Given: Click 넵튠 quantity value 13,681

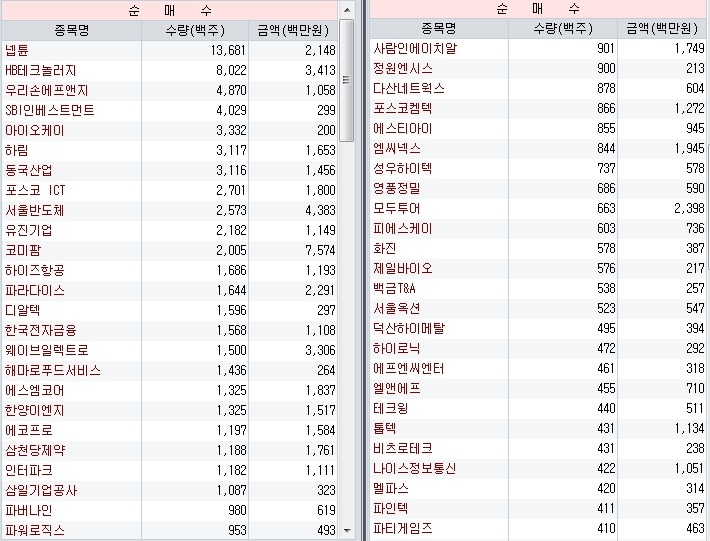Looking at the screenshot, I should (x=228, y=50).
